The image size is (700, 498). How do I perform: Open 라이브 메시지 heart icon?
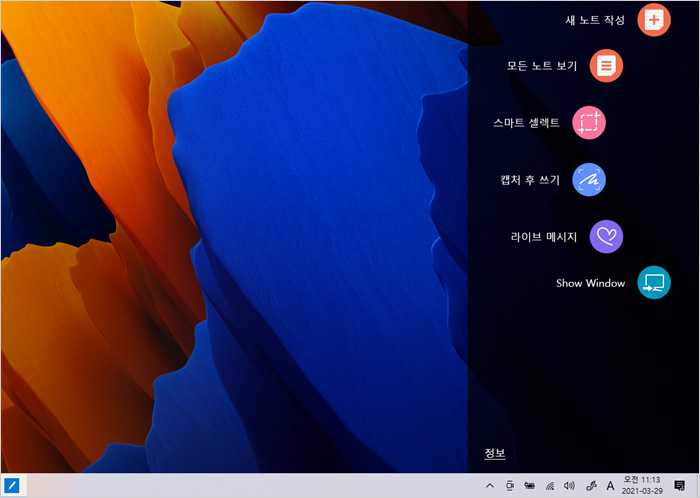coord(606,237)
